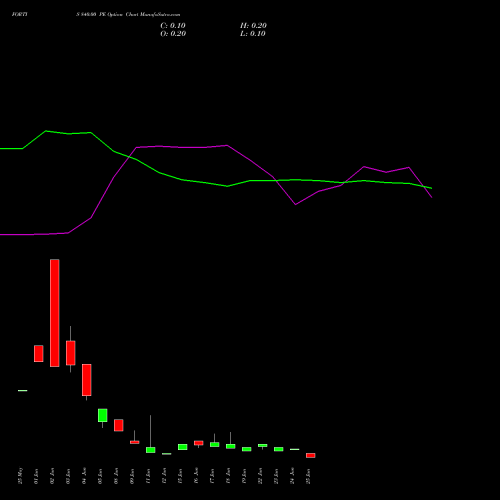Click the 25 Jun date label
This screenshot has height=500, width=500.
point(308,476)
